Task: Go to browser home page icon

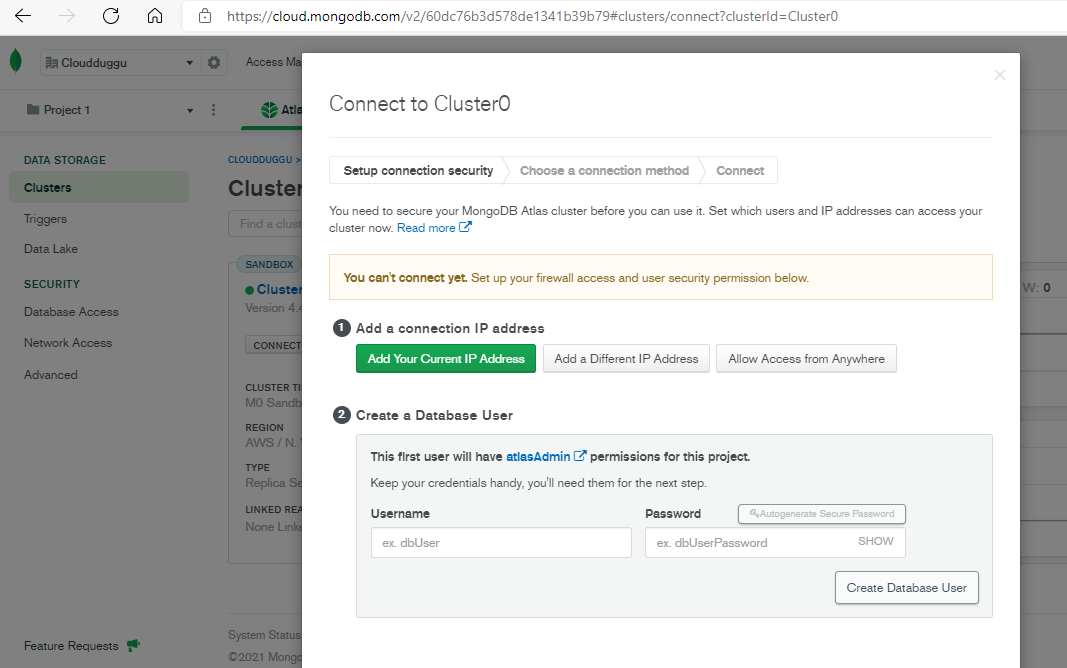Action: pyautogui.click(x=155, y=16)
